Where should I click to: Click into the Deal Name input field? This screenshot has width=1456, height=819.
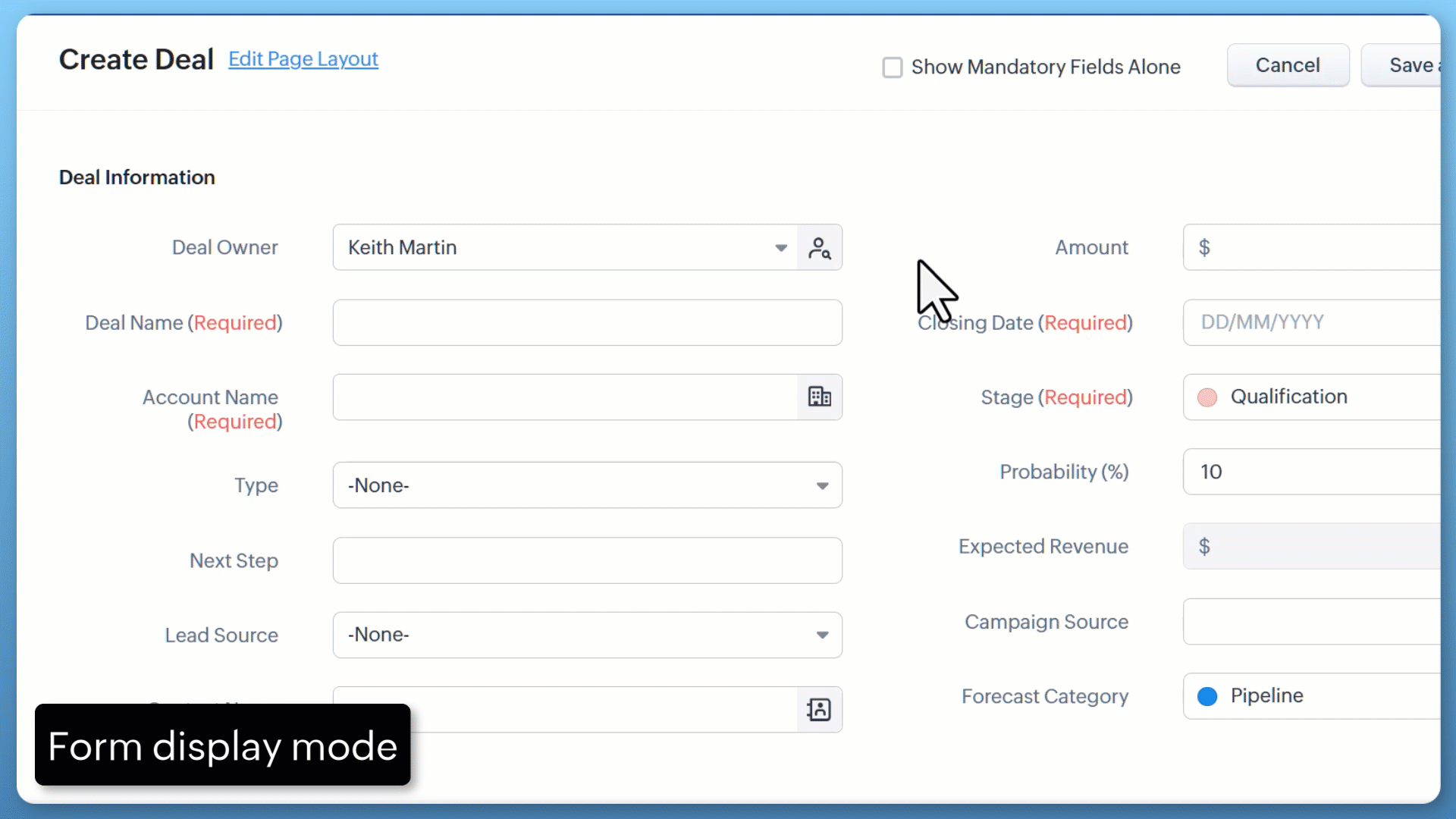coord(587,322)
